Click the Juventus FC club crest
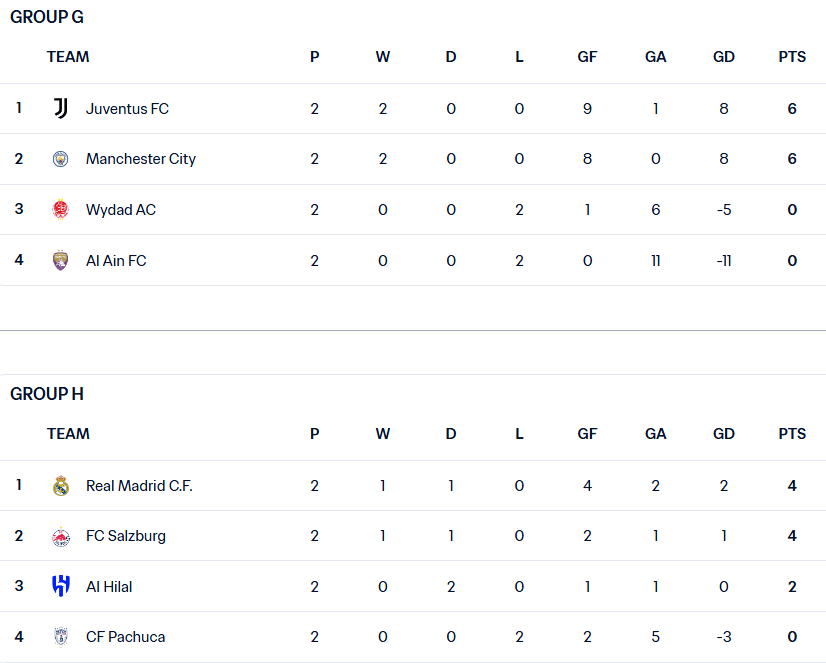826x663 pixels. click(x=61, y=108)
